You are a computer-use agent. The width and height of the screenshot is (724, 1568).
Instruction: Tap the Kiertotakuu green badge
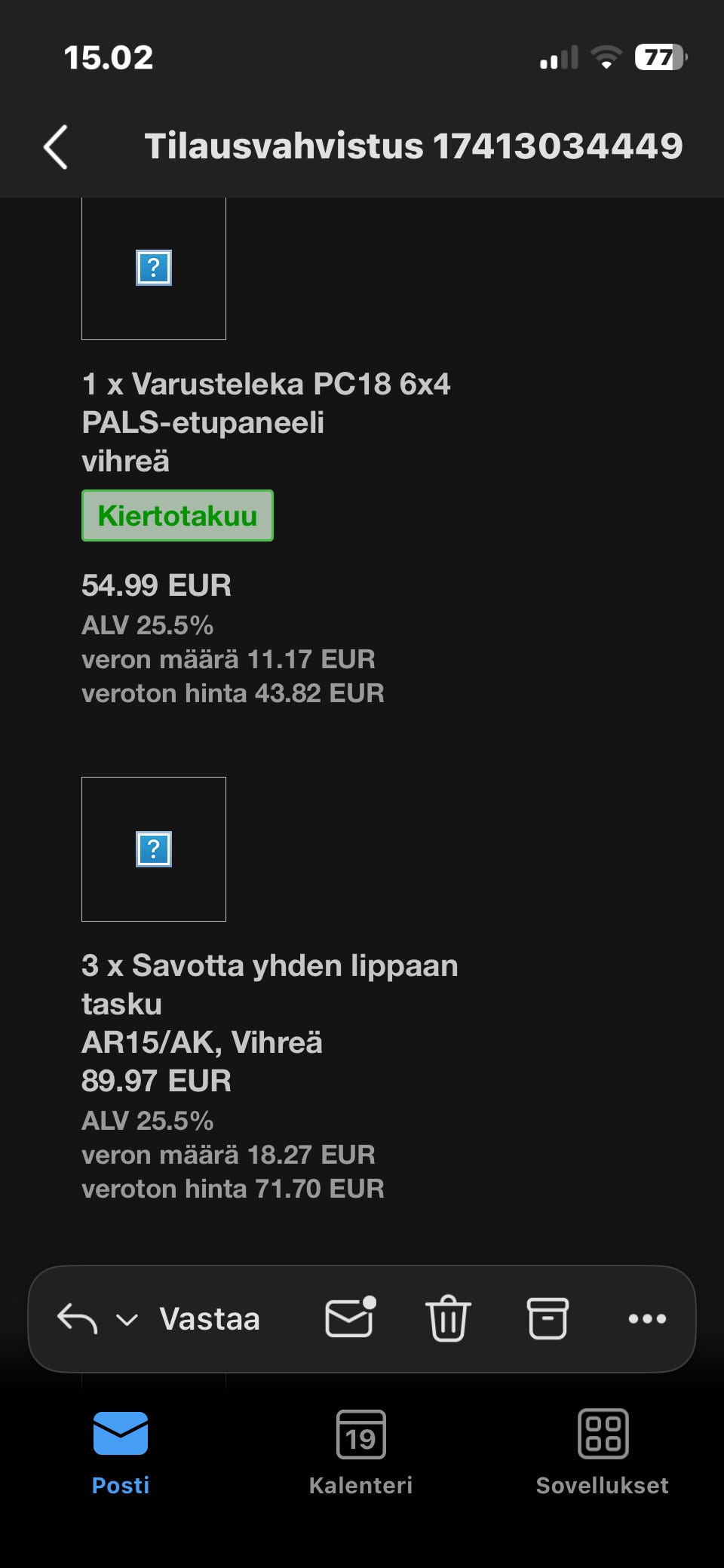pyautogui.click(x=177, y=516)
